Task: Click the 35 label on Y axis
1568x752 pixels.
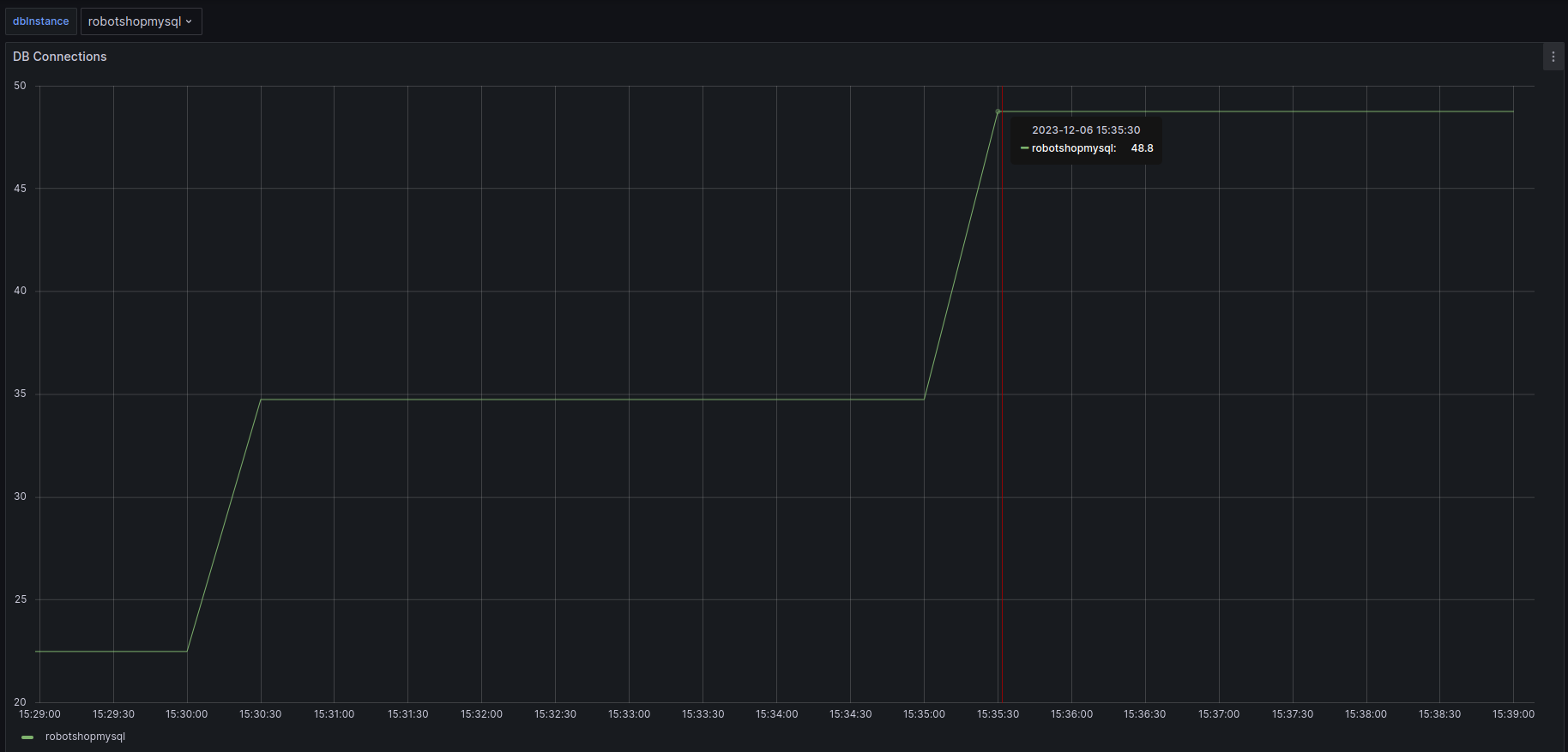Action: [20, 394]
